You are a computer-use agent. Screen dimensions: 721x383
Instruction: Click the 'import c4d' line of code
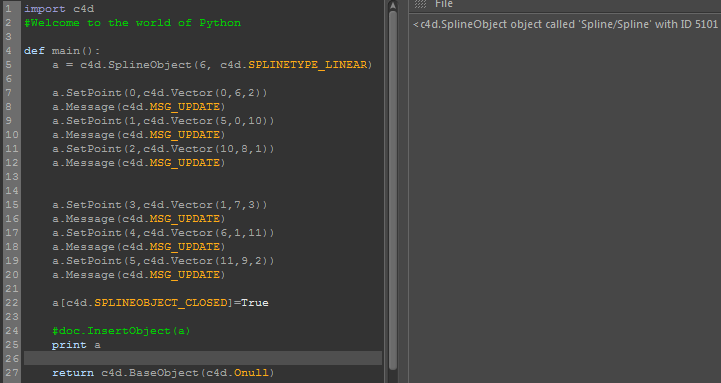[x=59, y=9]
